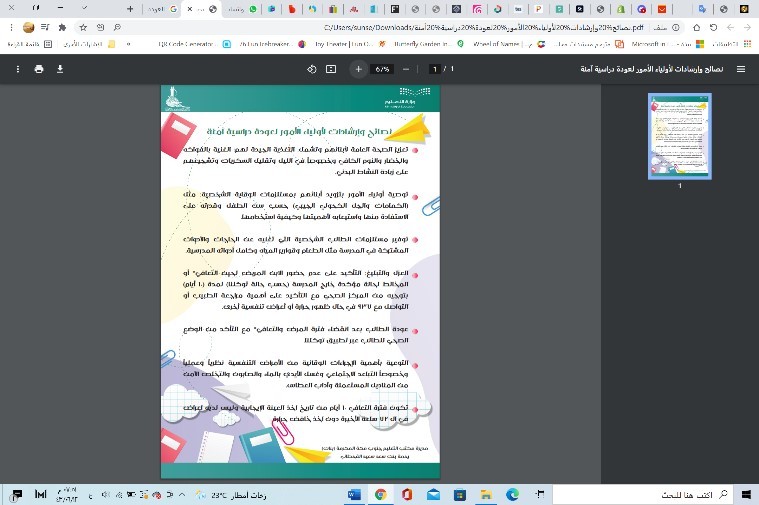Viewport: 759px width, 505px height.
Task: Click the browser address bar
Action: 400,27
